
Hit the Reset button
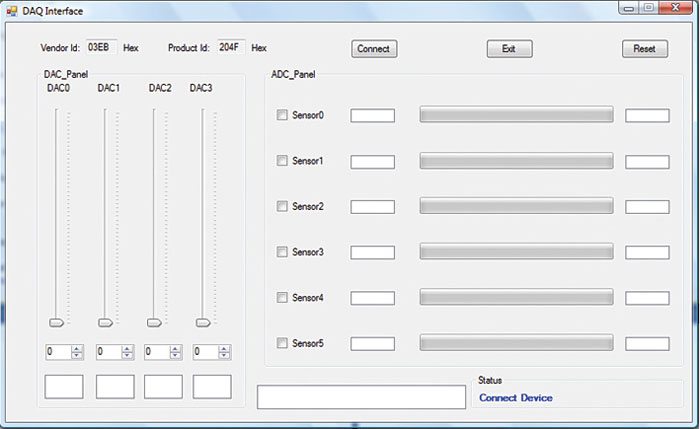coord(644,49)
